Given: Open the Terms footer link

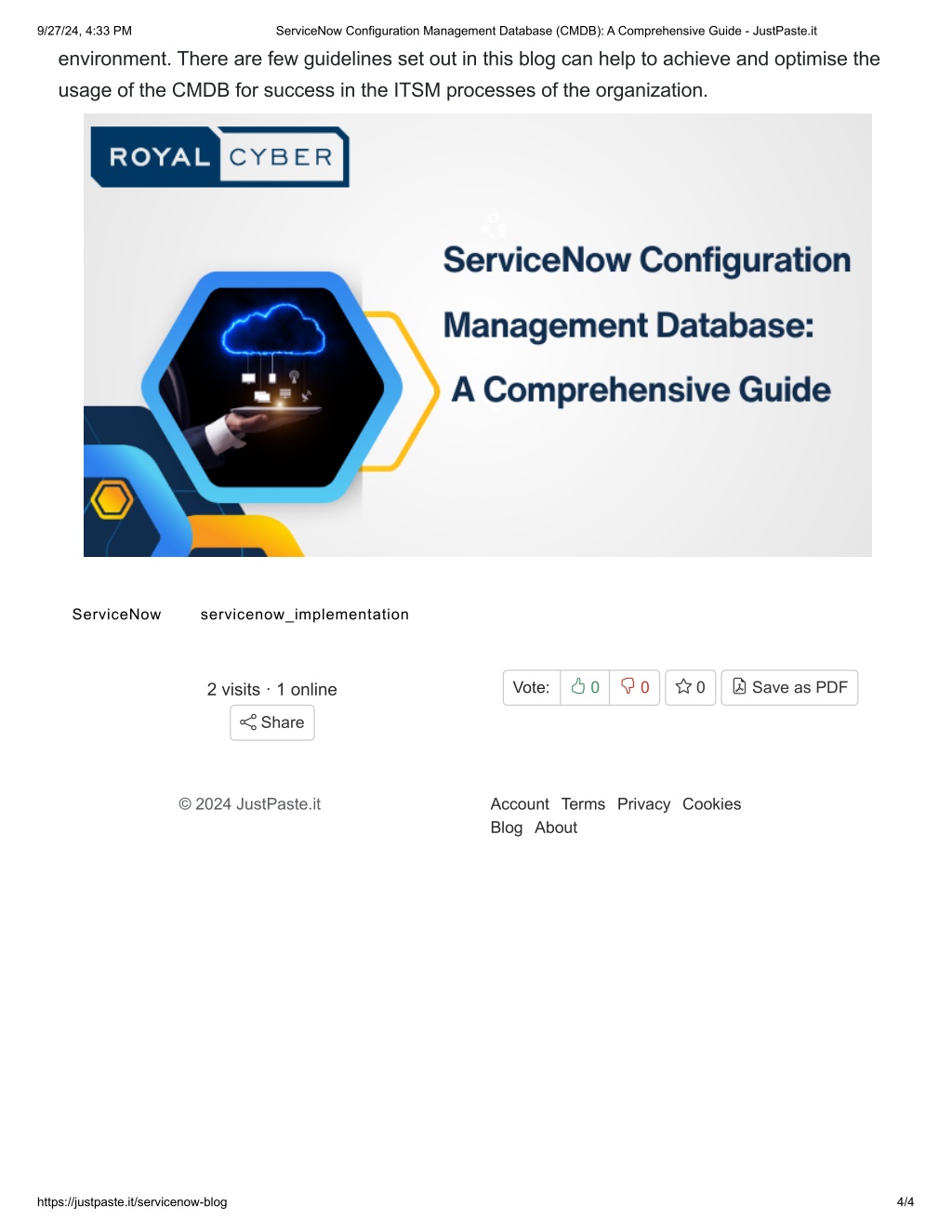Looking at the screenshot, I should point(583,804).
